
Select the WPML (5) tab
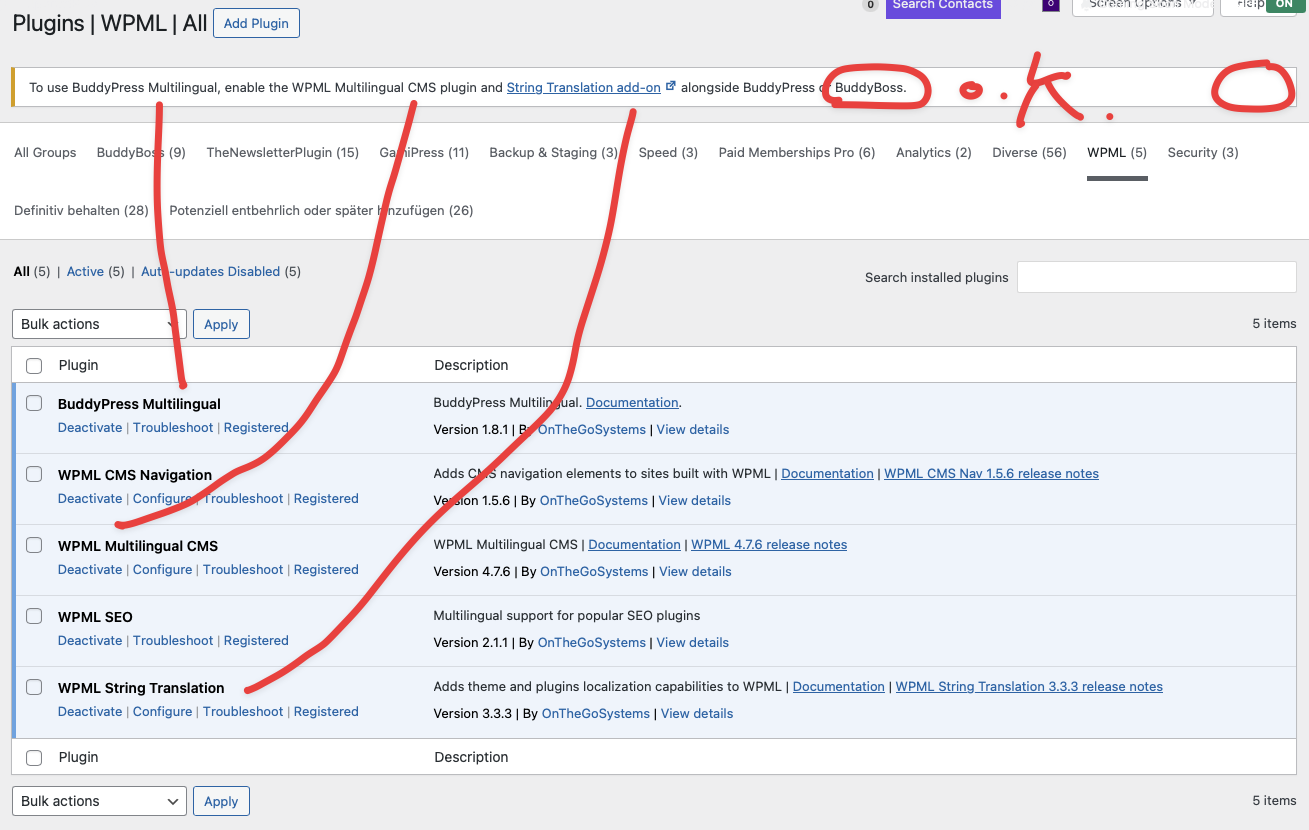pos(1117,153)
